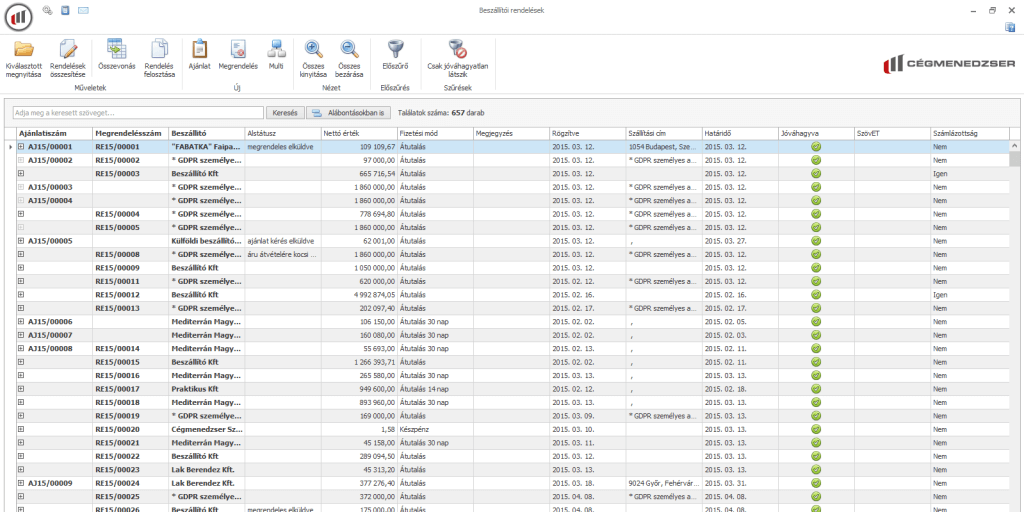The height and width of the screenshot is (512, 1024).
Task: Expand the AJ15/00001 row
Action: (x=21, y=146)
